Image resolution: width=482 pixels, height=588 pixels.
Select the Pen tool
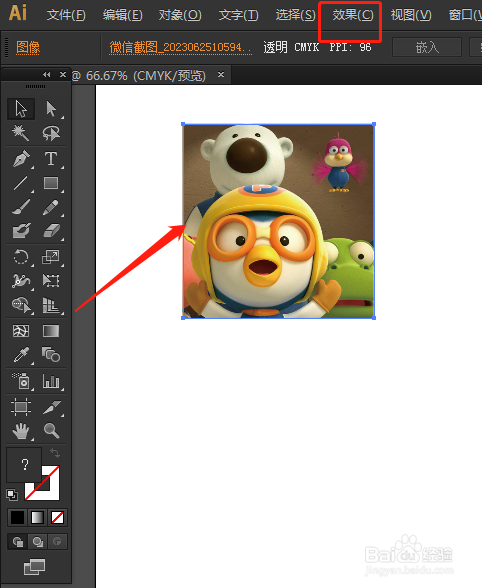(21, 159)
